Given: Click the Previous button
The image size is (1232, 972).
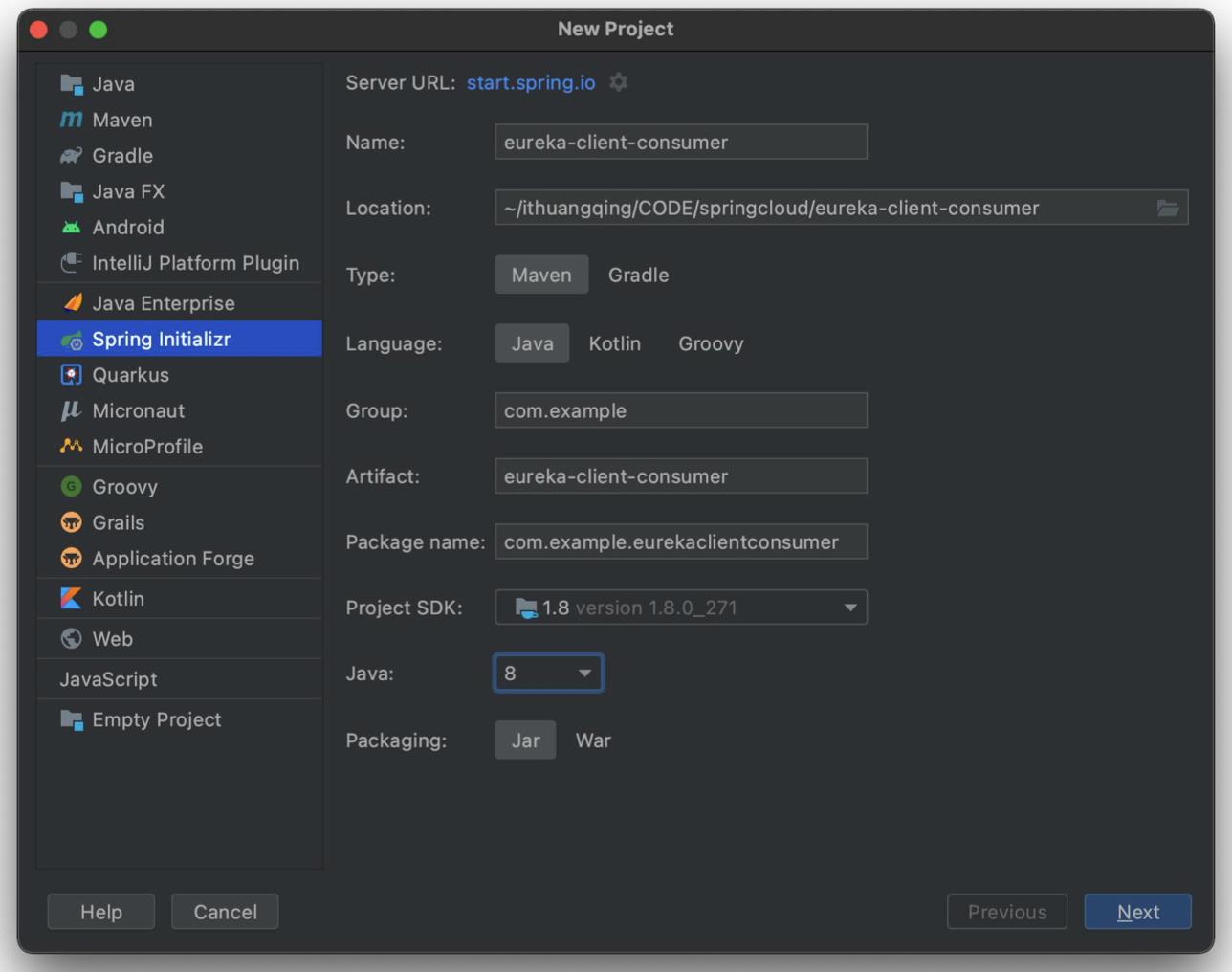Looking at the screenshot, I should (1006, 912).
